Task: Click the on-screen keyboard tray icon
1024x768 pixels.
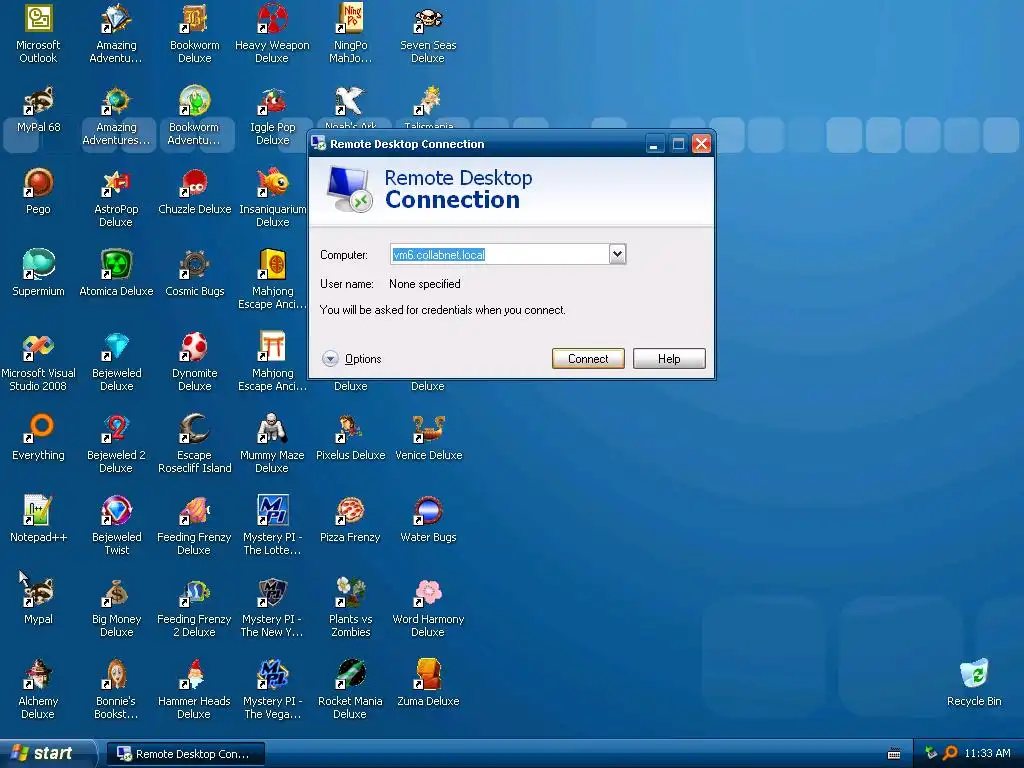Action: (894, 754)
